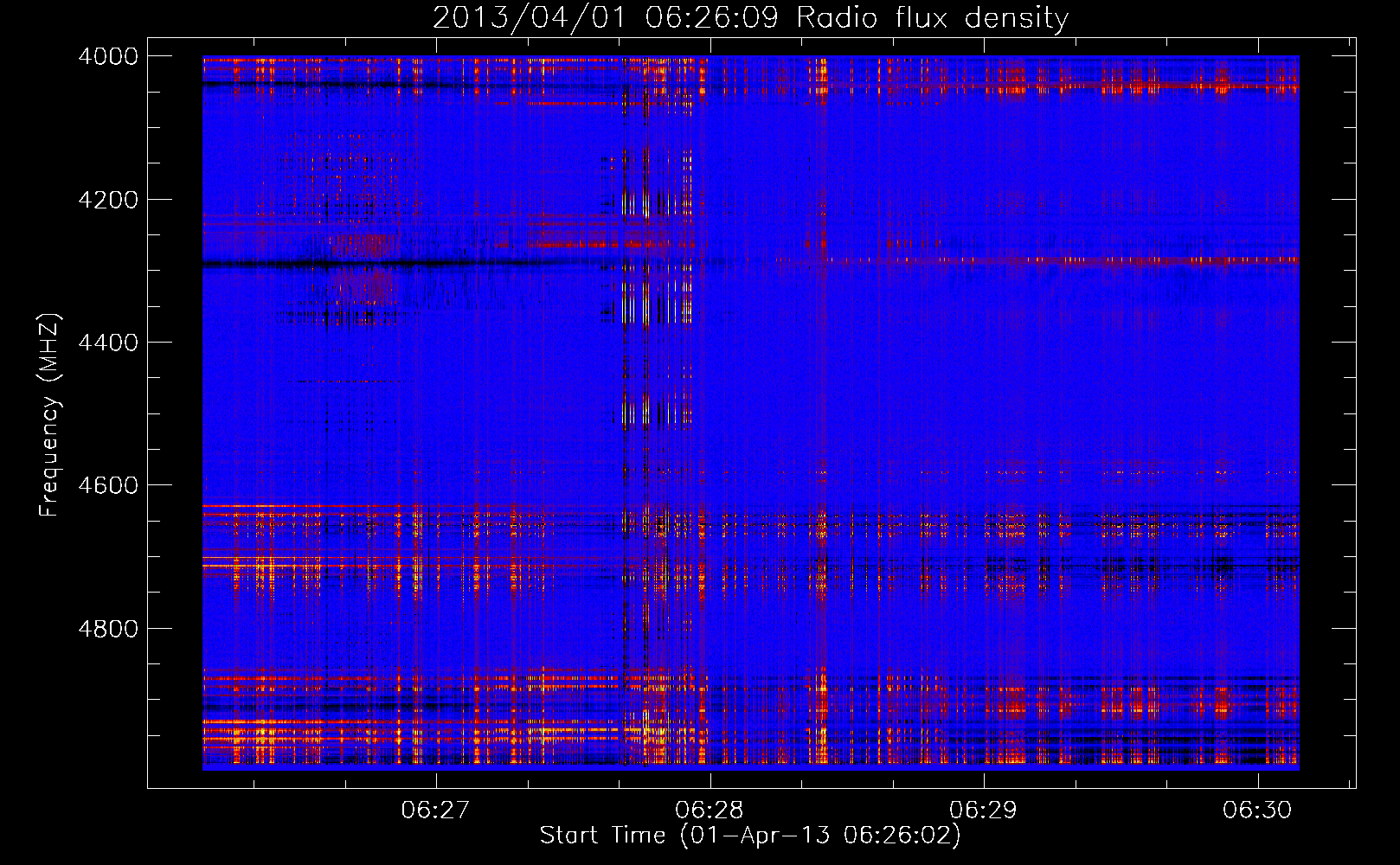Image resolution: width=1400 pixels, height=865 pixels.
Task: Select the 4400 frequency axis label
Action: point(108,343)
